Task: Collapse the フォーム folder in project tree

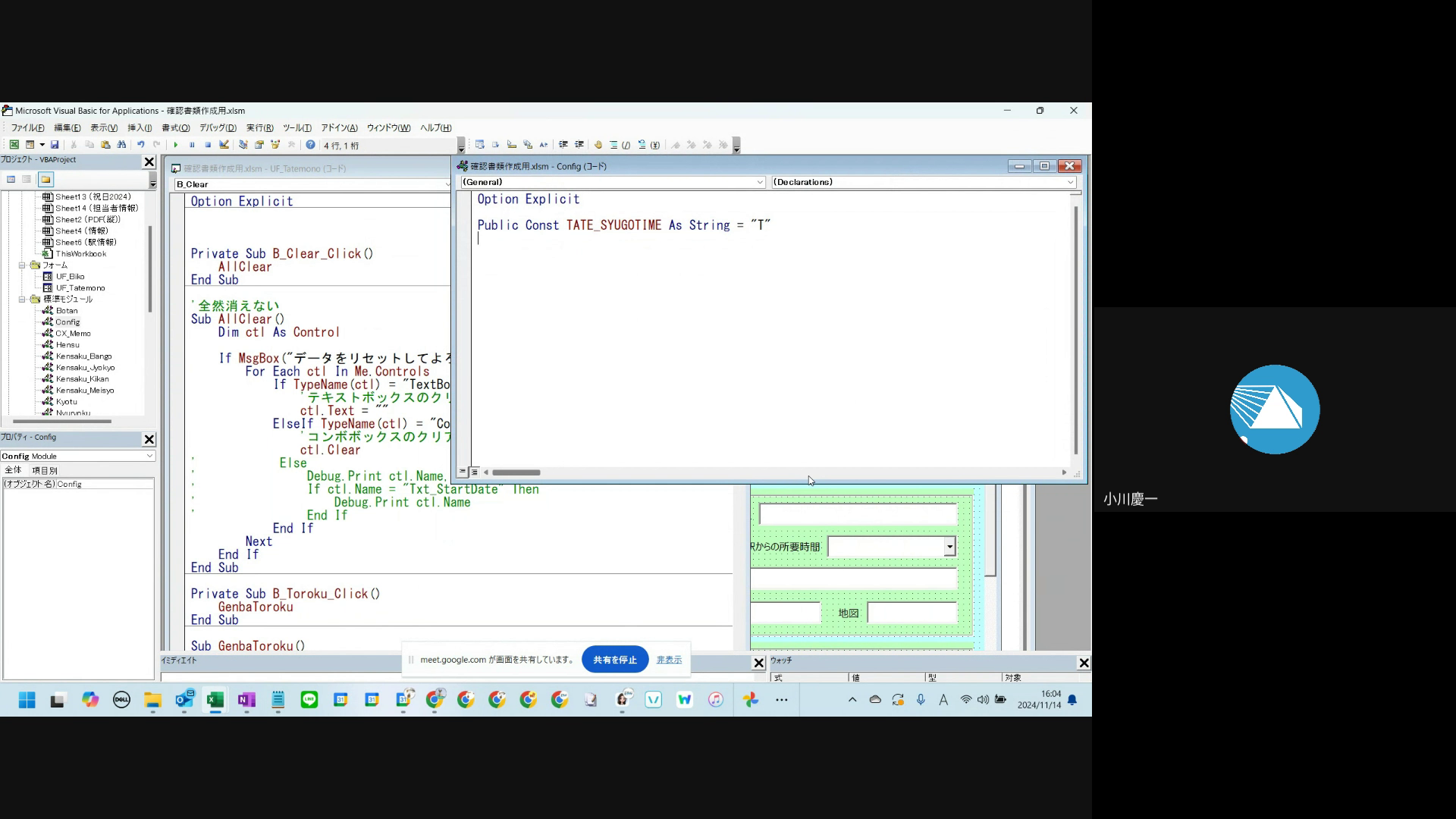Action: [x=22, y=265]
